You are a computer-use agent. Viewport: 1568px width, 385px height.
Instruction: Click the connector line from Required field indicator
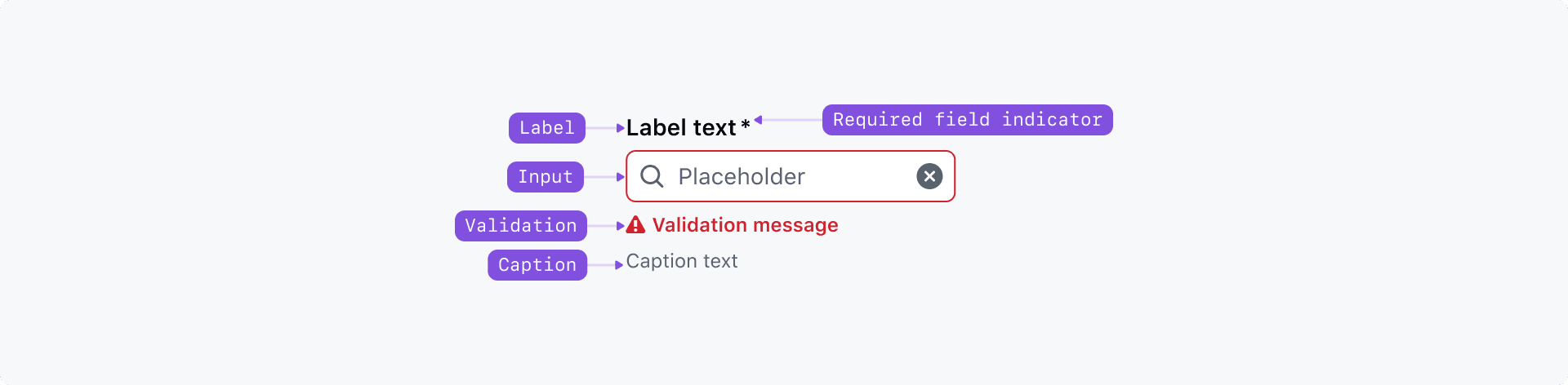click(x=792, y=120)
